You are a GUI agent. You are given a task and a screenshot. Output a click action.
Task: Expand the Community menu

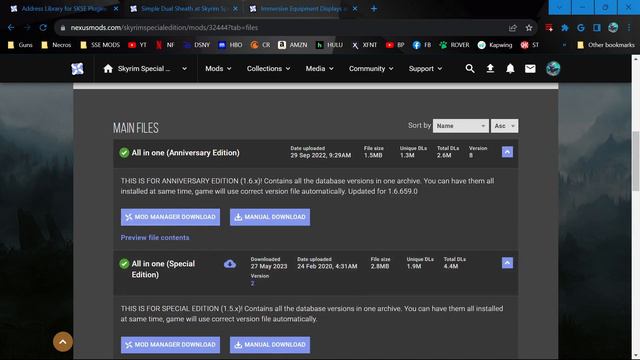coord(371,69)
